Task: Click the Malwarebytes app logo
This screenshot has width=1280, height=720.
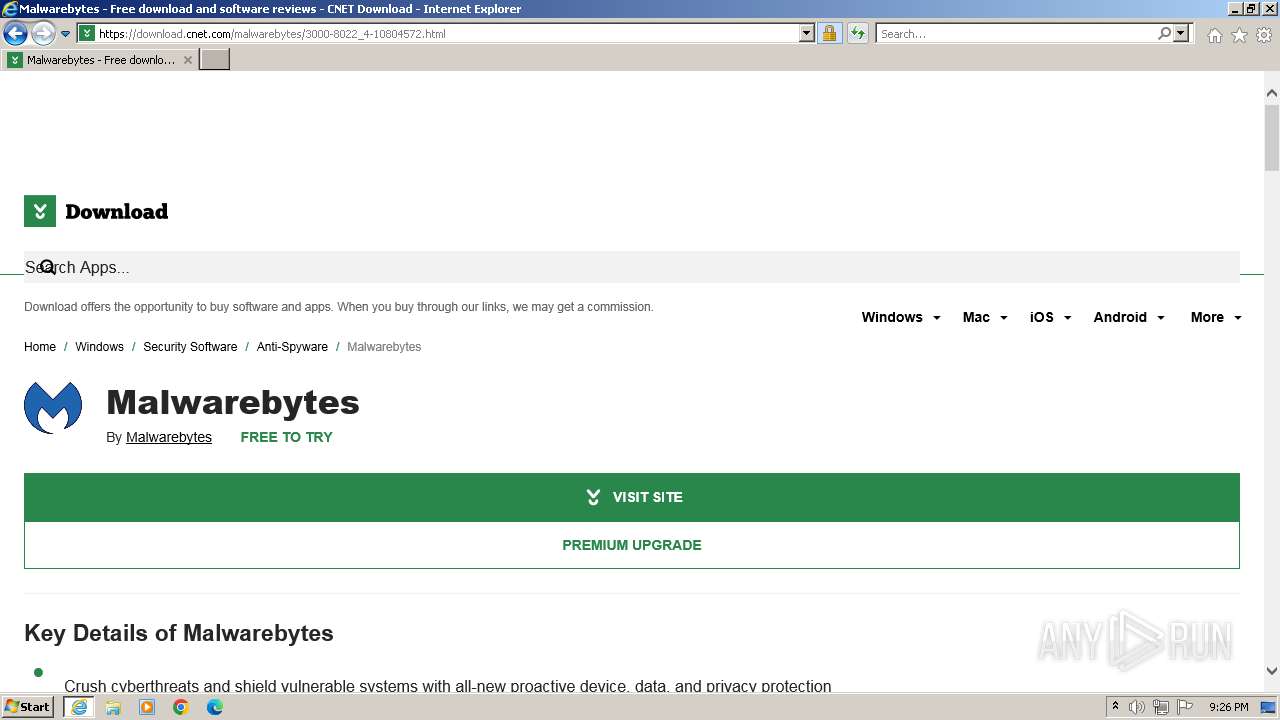Action: (x=53, y=407)
